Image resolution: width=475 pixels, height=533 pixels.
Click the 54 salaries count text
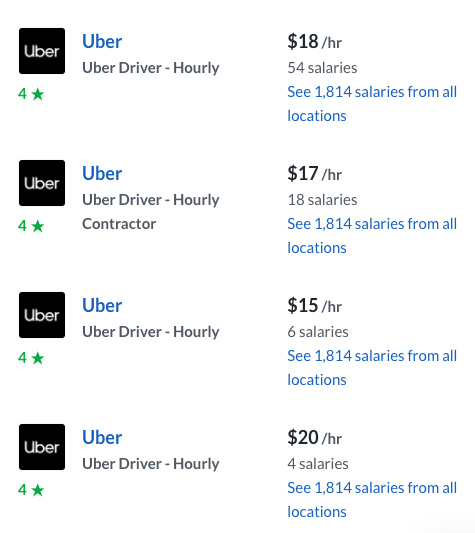click(x=322, y=68)
